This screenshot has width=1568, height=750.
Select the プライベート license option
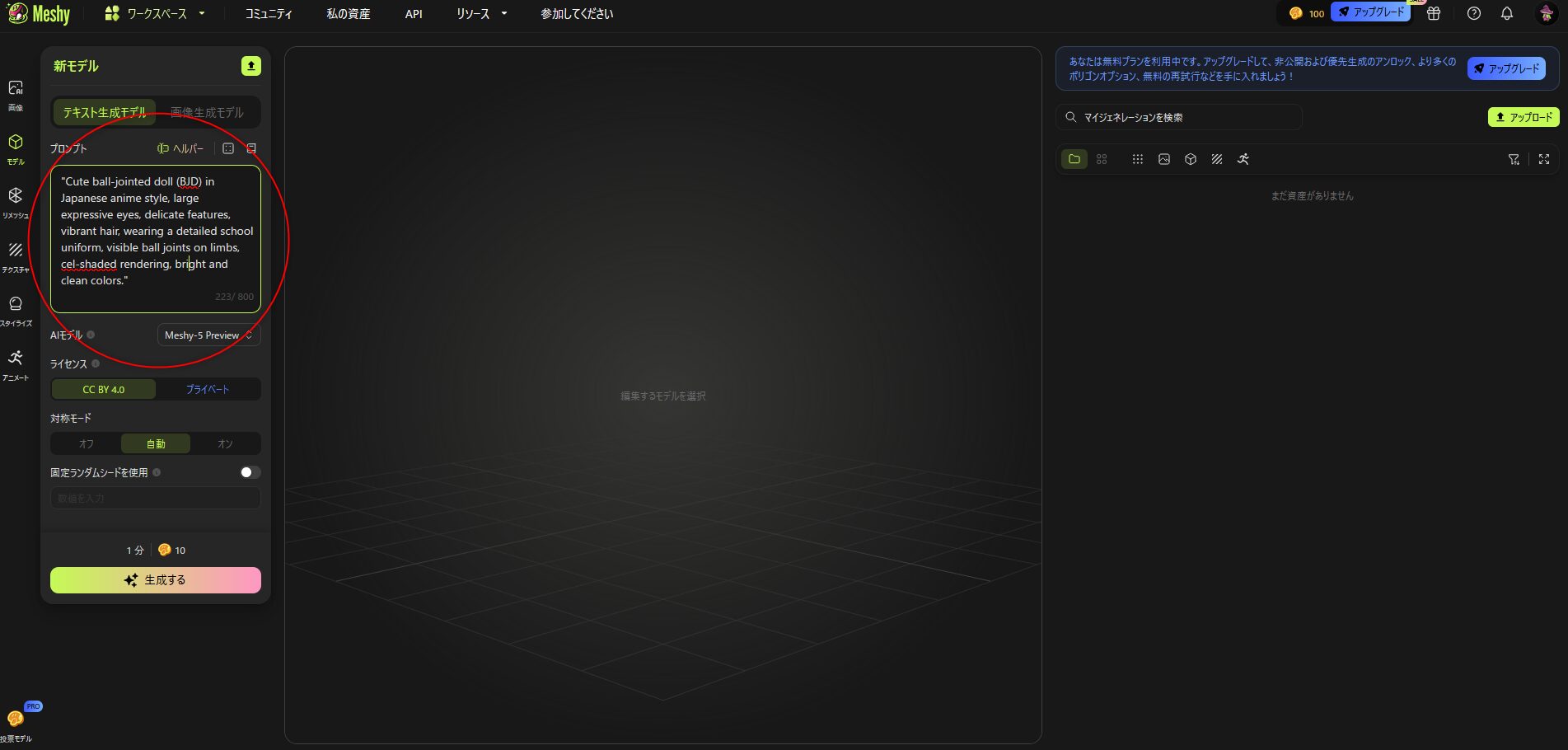208,389
